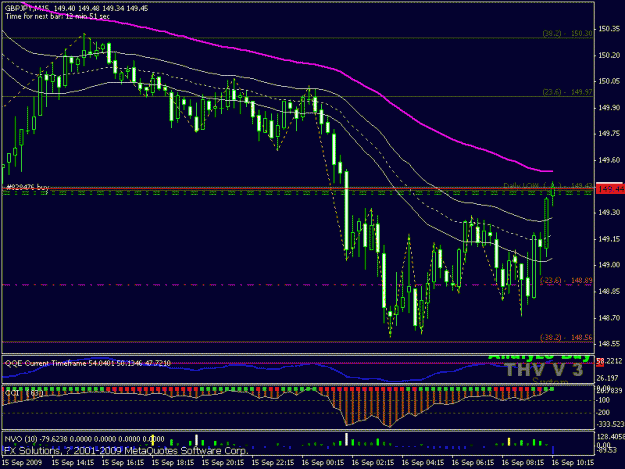This screenshot has width=625, height=469.
Task: Click the 15 Sep 22:15 time axis label
Action: (x=273, y=463)
